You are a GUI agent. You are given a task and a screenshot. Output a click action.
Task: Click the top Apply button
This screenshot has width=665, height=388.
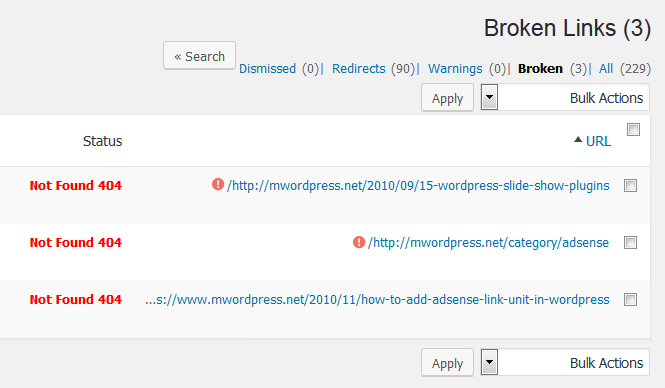(x=447, y=98)
